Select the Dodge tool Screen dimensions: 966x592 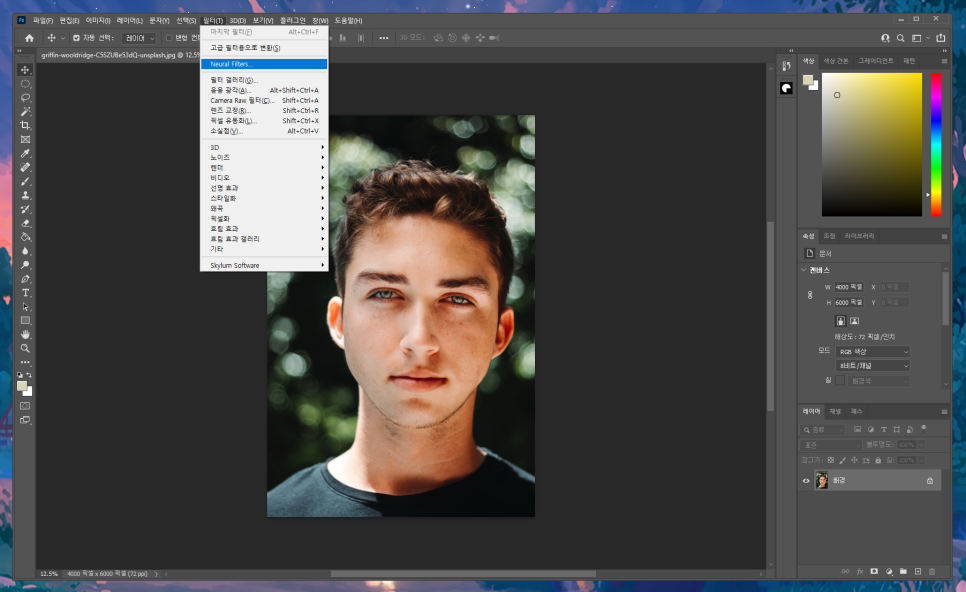pyautogui.click(x=25, y=265)
